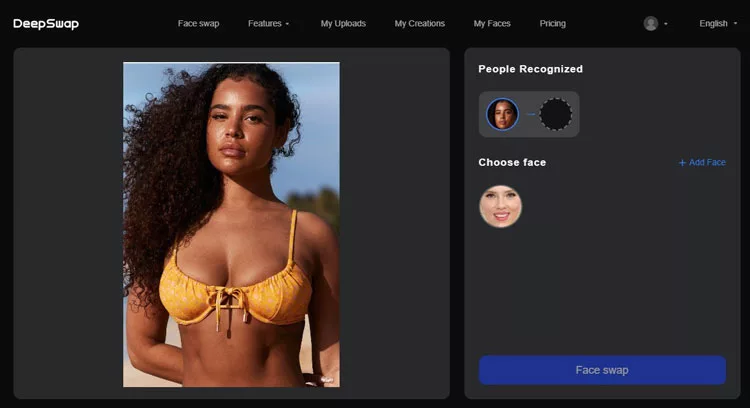Click the DeepSwap logo
The width and height of the screenshot is (750, 408).
point(46,23)
